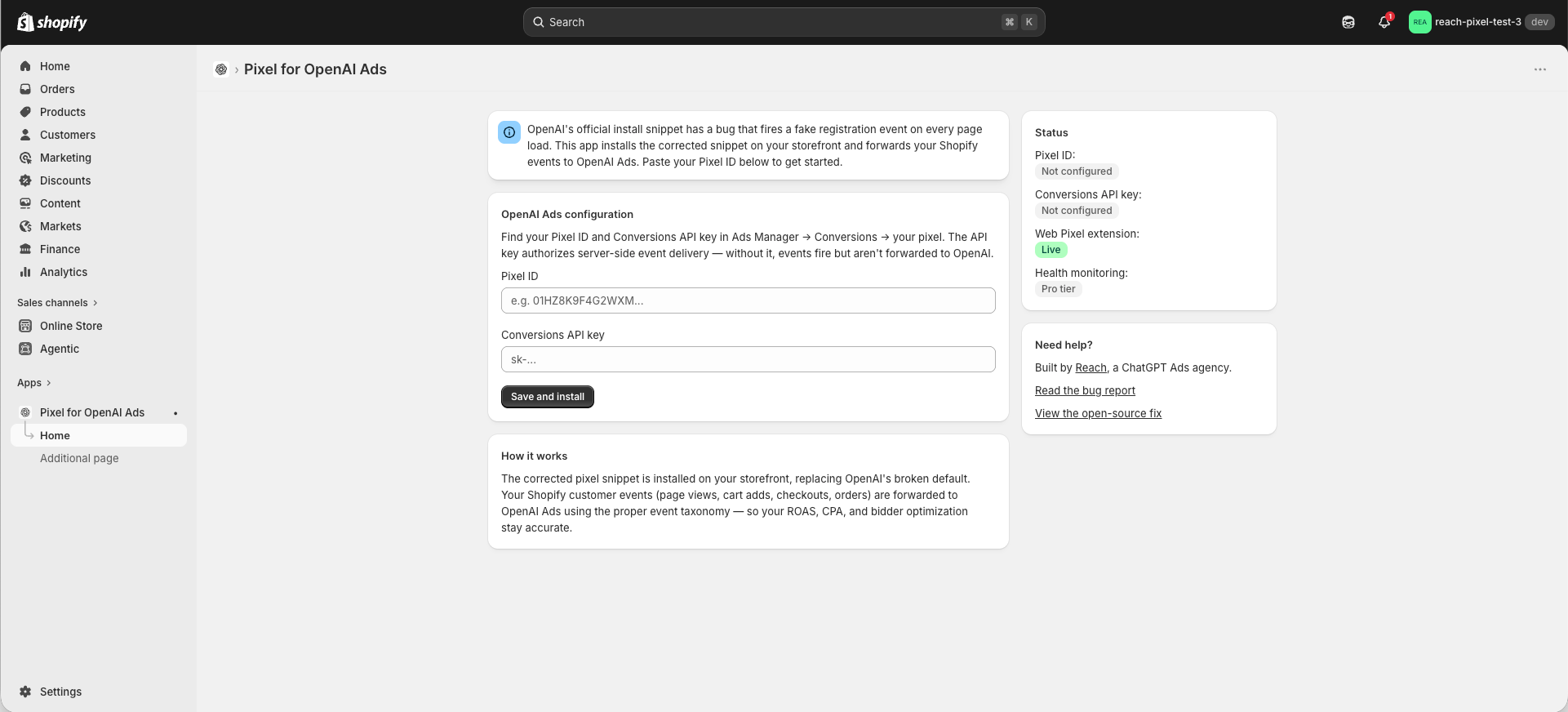Screen dimensions: 1568x712
Task: Click the OpenAI Ads configuration heading
Action: tap(567, 214)
